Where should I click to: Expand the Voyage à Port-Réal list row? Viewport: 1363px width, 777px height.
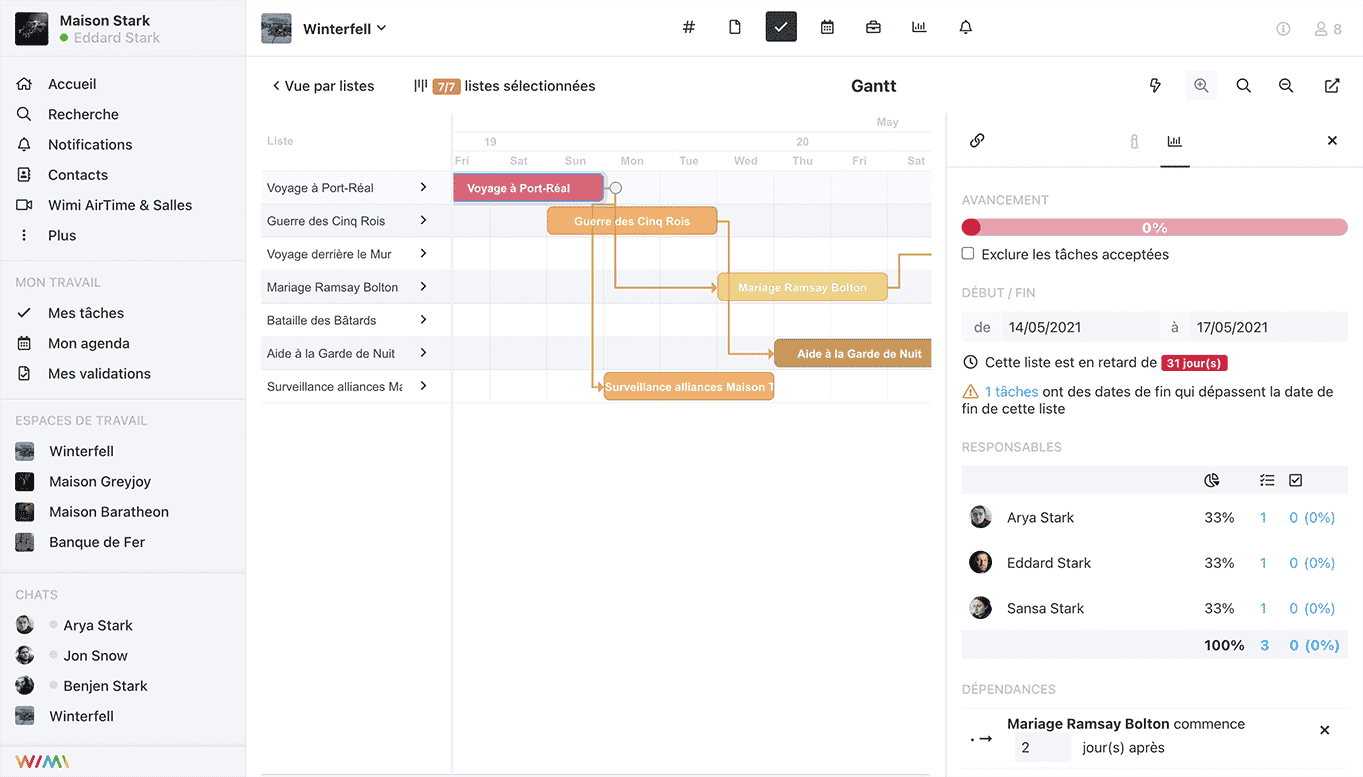(x=423, y=188)
